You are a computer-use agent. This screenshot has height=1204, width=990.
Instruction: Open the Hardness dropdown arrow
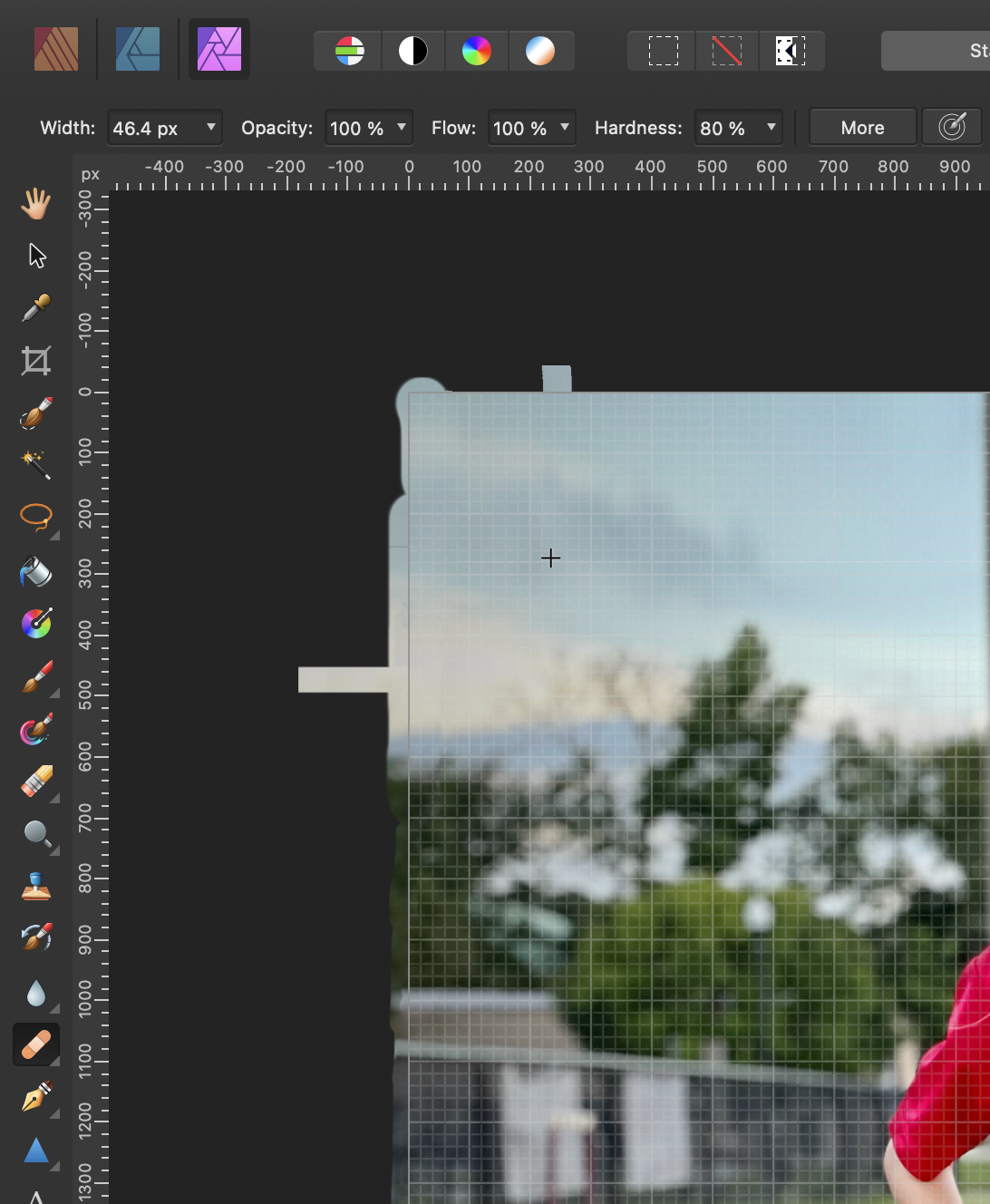coord(772,127)
